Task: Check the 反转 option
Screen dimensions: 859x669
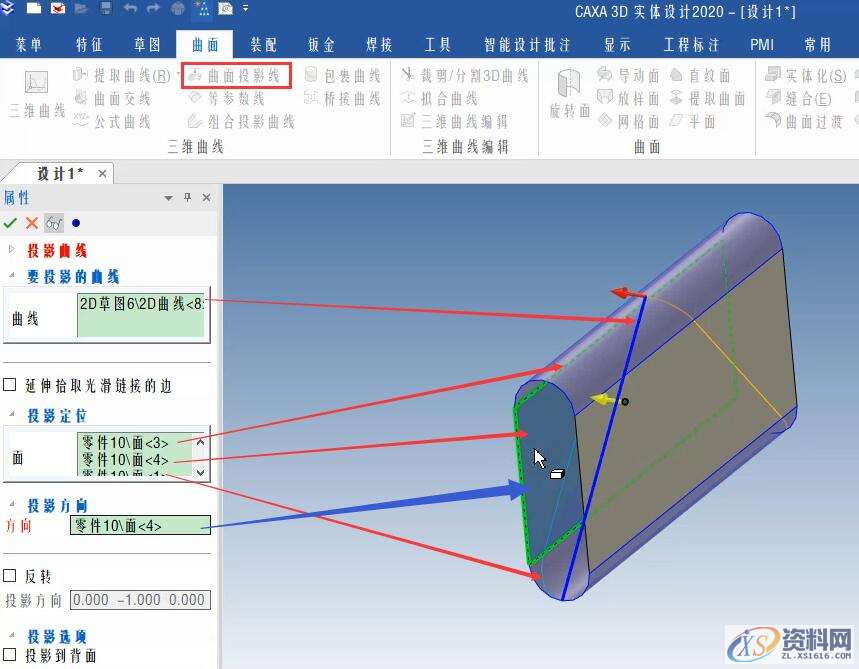Action: point(11,574)
